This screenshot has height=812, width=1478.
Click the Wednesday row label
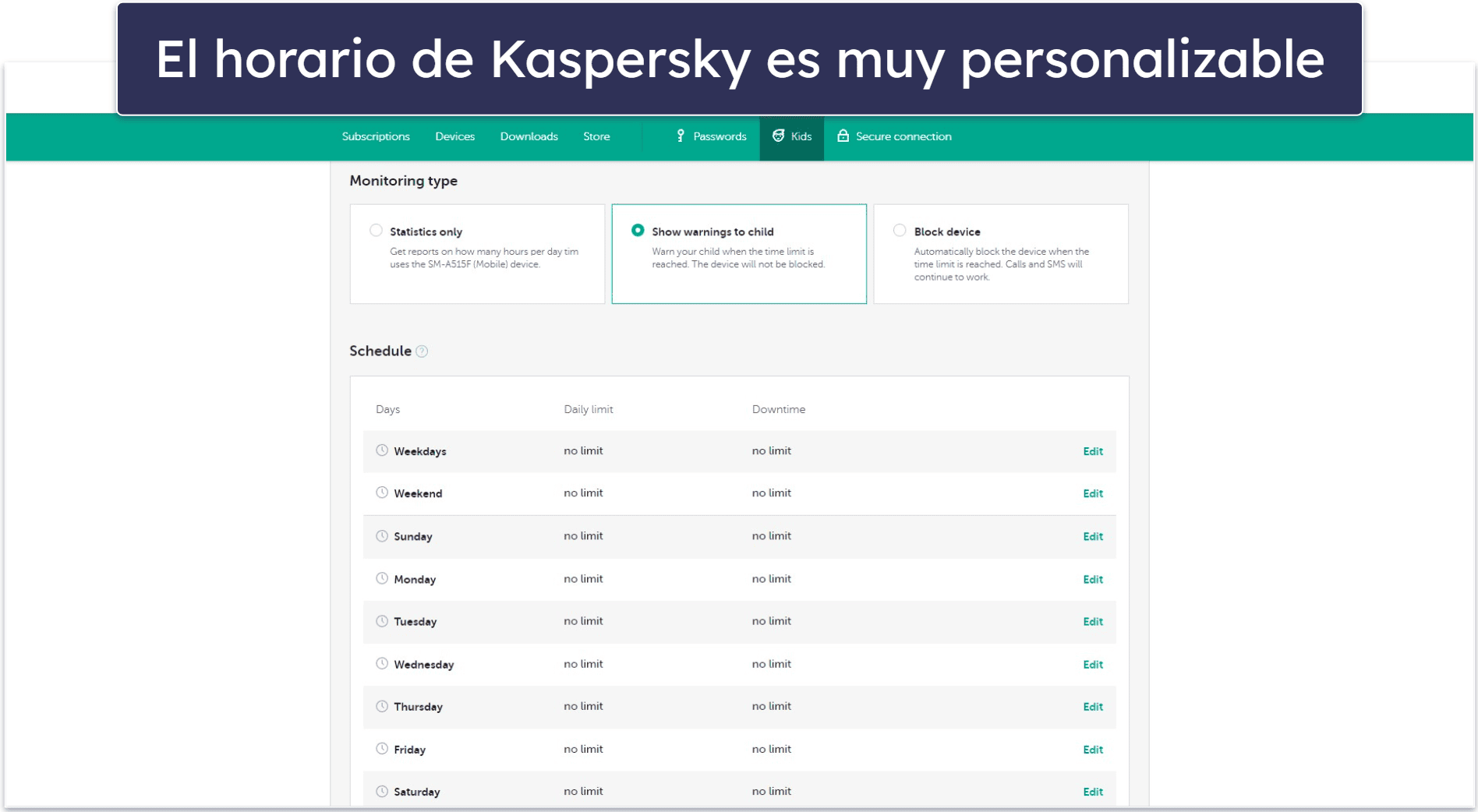(424, 664)
